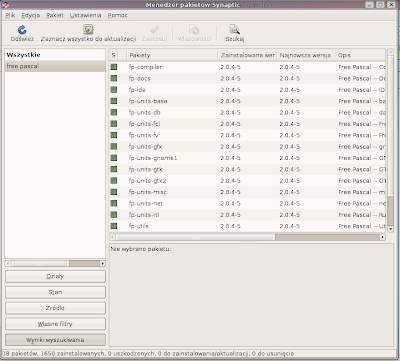This screenshot has width=400, height=361.
Task: Select the fp-units-gnome1 package name
Action: (x=153, y=158)
